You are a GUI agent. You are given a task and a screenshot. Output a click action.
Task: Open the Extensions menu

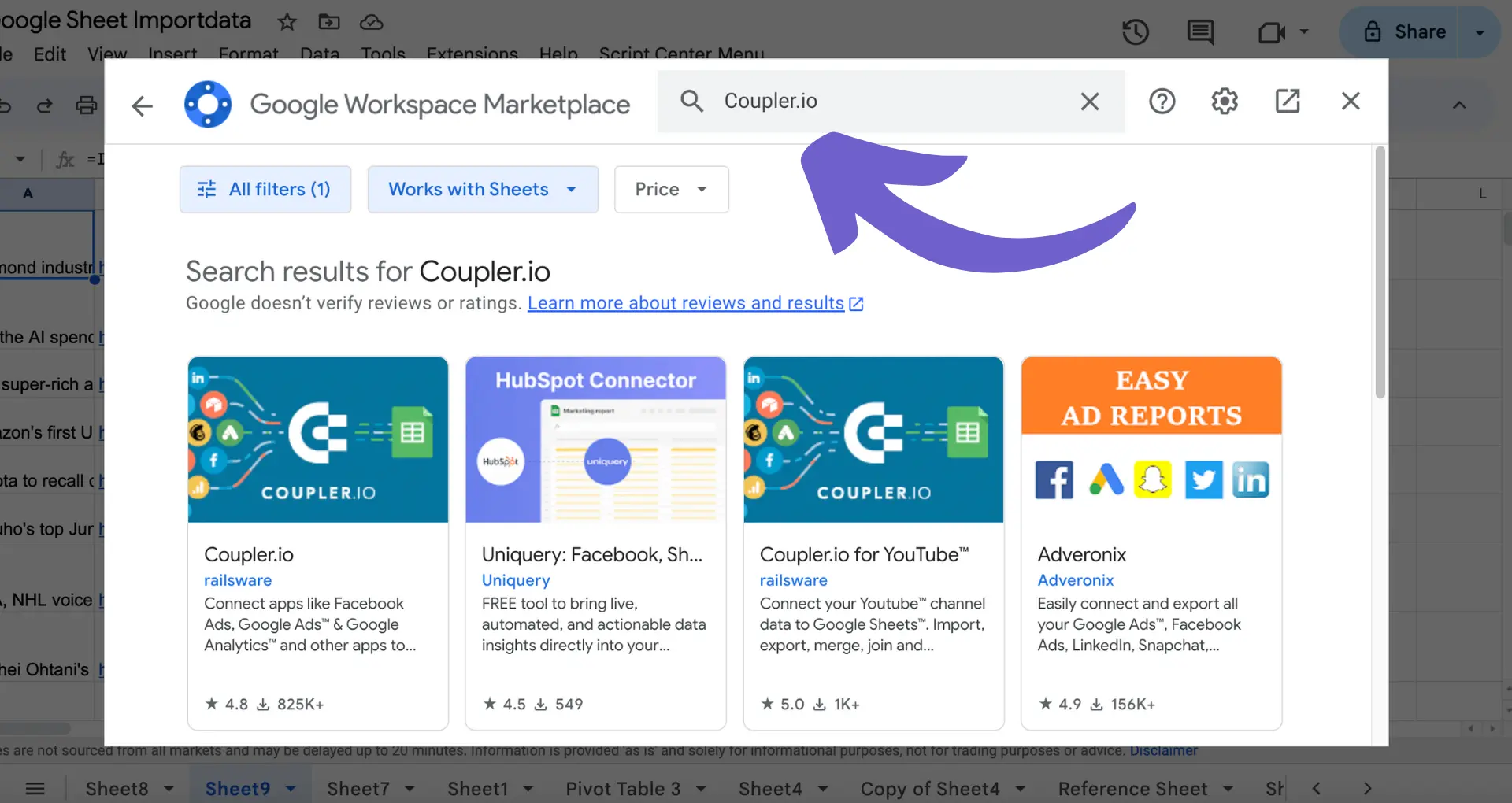[472, 54]
